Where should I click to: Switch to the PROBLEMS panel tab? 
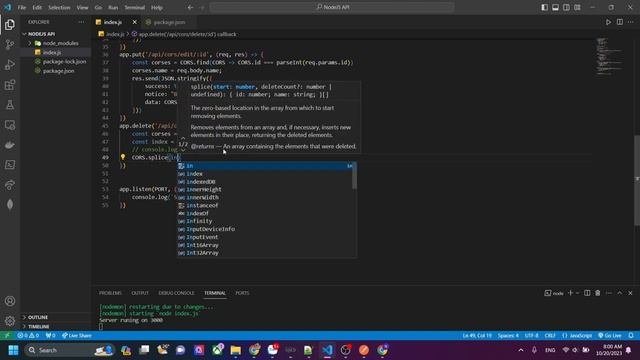point(110,293)
